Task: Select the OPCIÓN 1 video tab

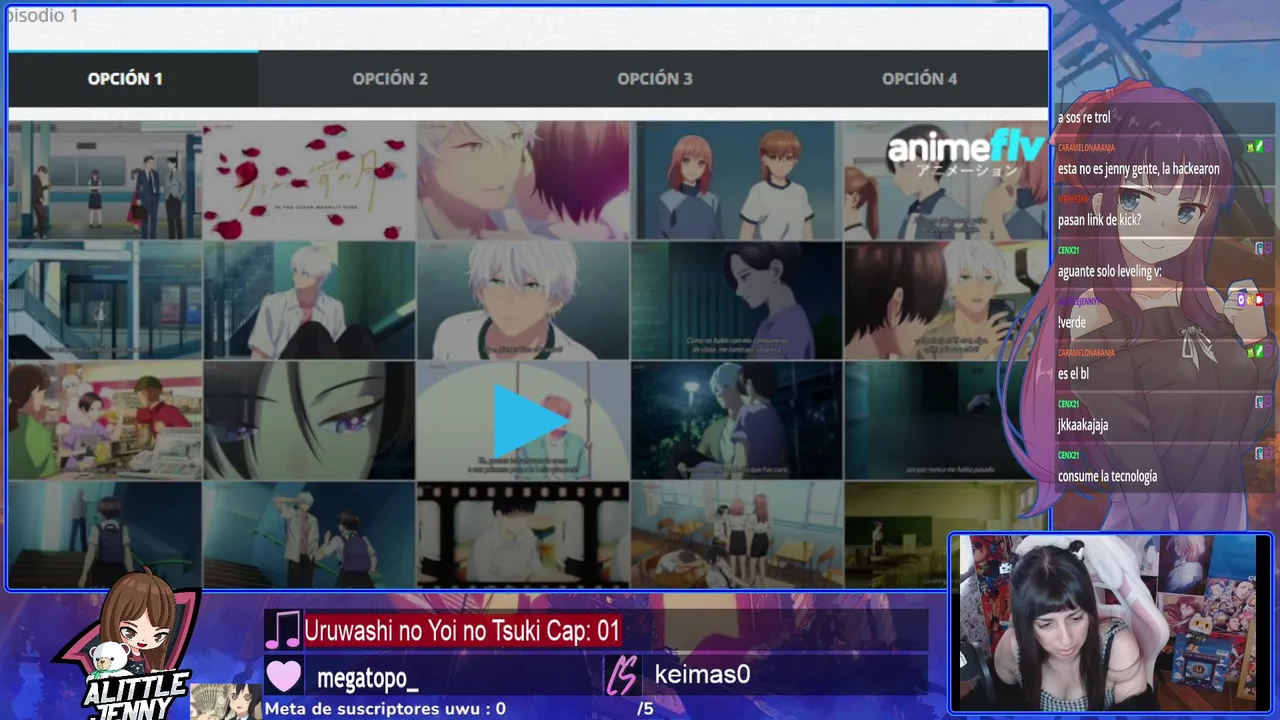Action: coord(125,79)
